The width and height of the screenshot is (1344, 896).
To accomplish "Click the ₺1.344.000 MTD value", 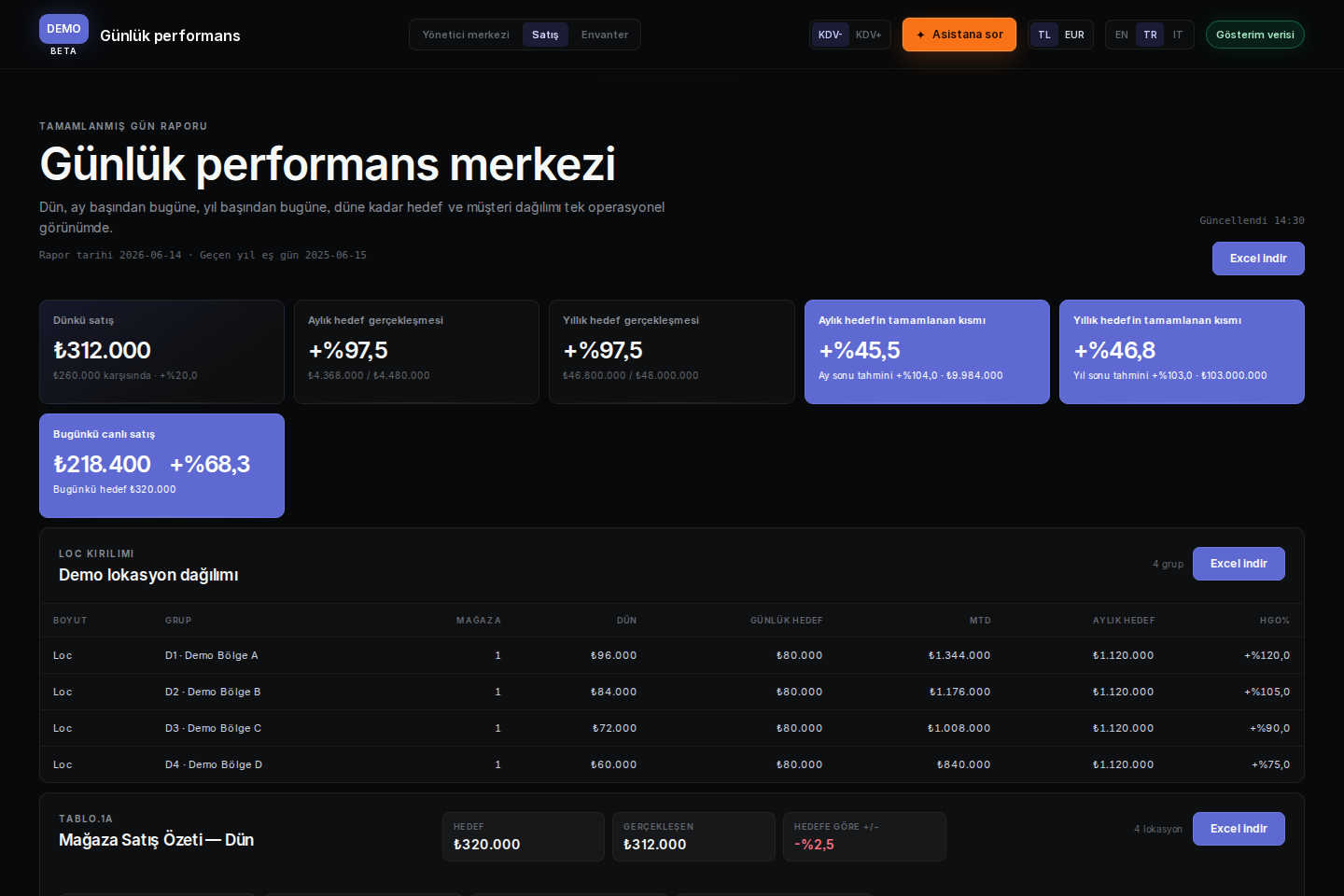I will click(959, 655).
